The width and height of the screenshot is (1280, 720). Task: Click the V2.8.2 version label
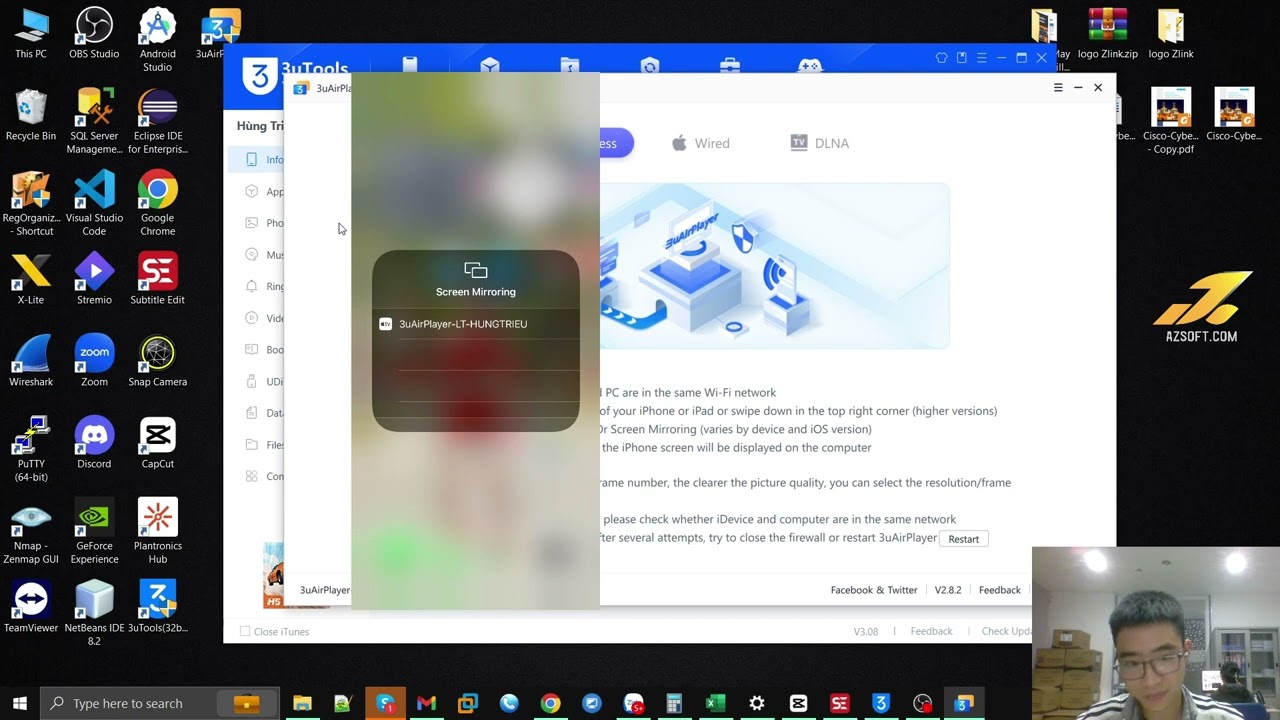[948, 590]
